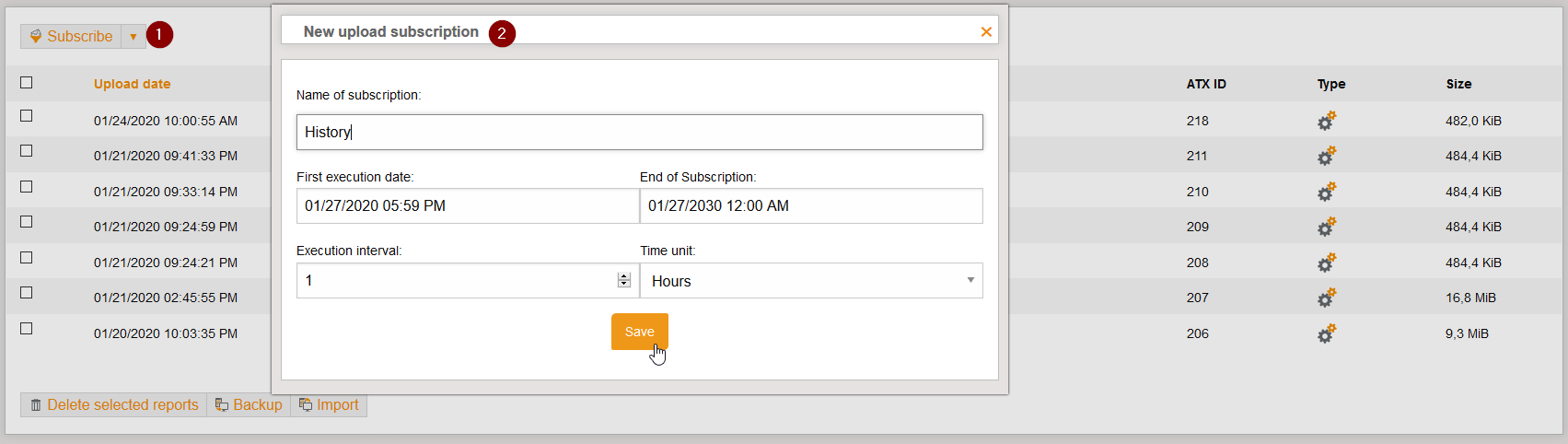This screenshot has width=1568, height=444.
Task: Sort table by Upload date column
Action: click(x=132, y=84)
